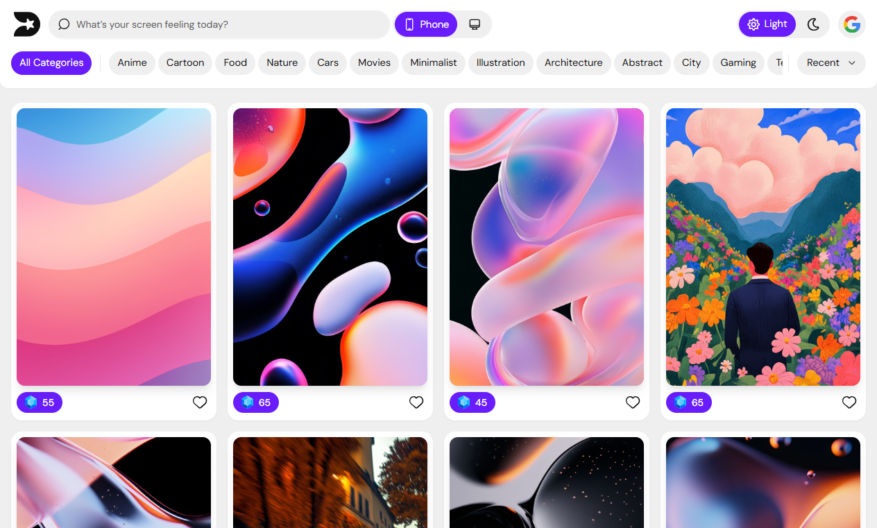Focus the wallpaper search field
Viewport: 877px width, 528px height.
219,24
